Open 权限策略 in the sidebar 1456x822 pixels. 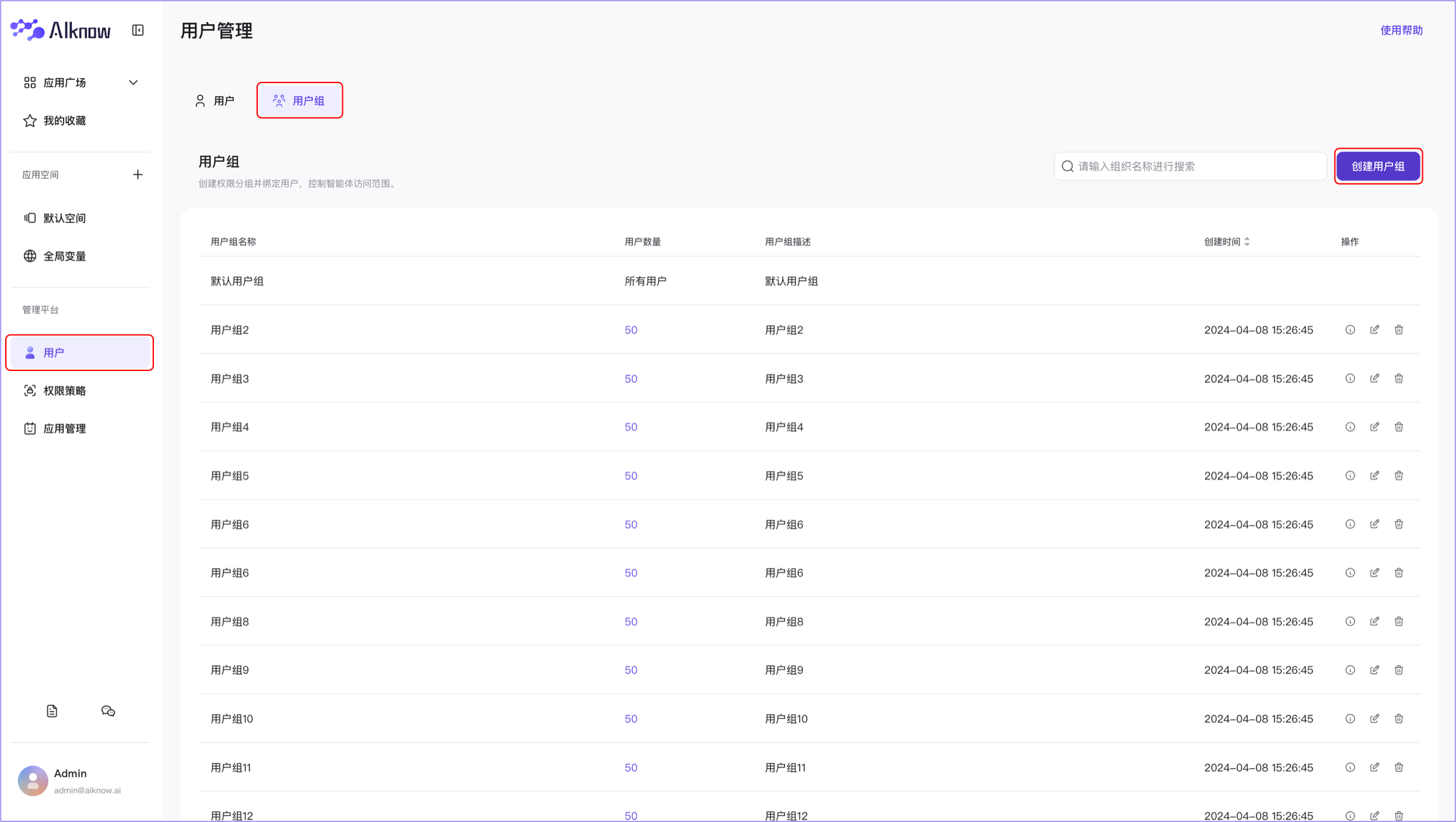coord(64,391)
